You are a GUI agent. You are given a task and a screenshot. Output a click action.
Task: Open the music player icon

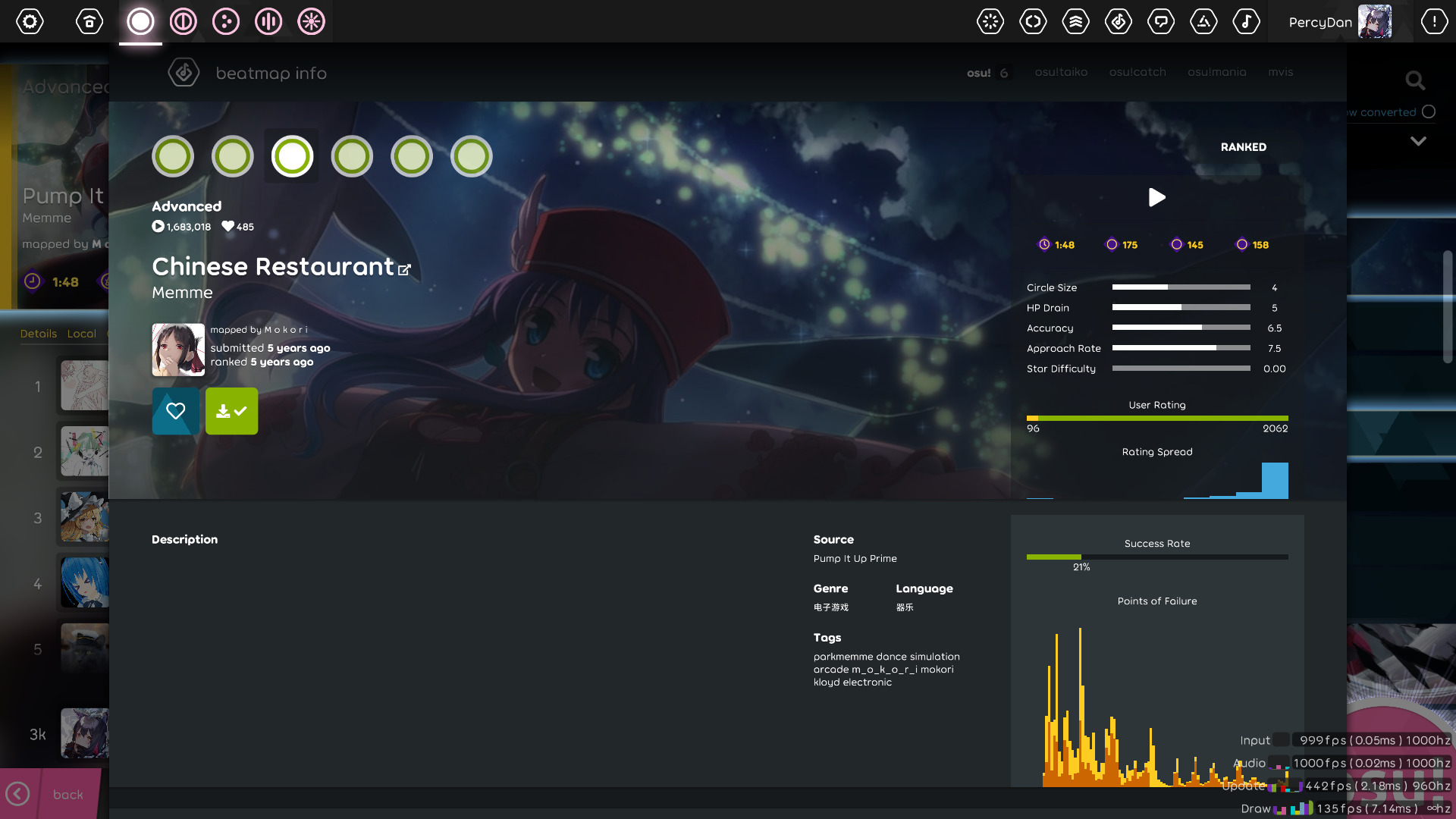pos(1247,21)
